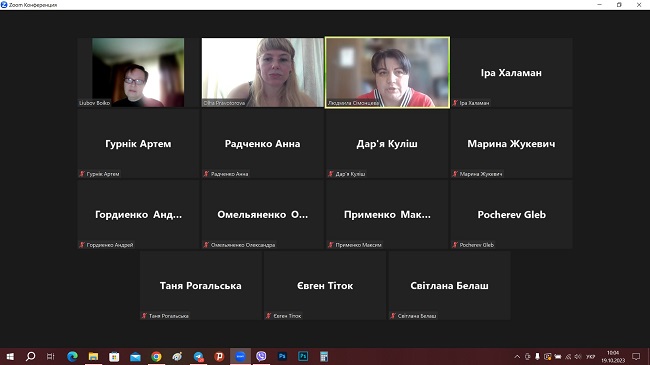This screenshot has height=365, width=650.
Task: Expand hidden system tray icons chevron
Action: 517,356
